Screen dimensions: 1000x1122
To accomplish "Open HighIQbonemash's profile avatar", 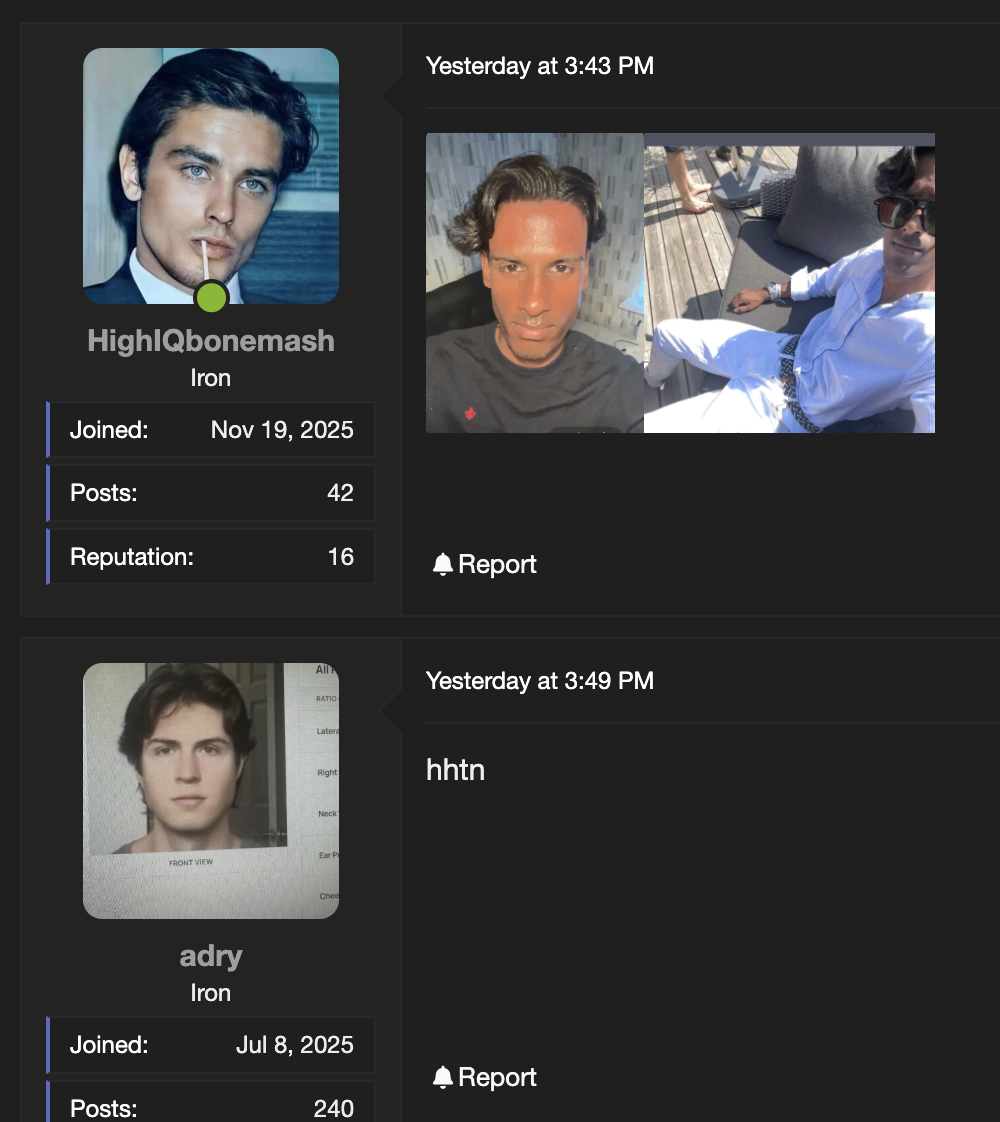I will (x=210, y=175).
